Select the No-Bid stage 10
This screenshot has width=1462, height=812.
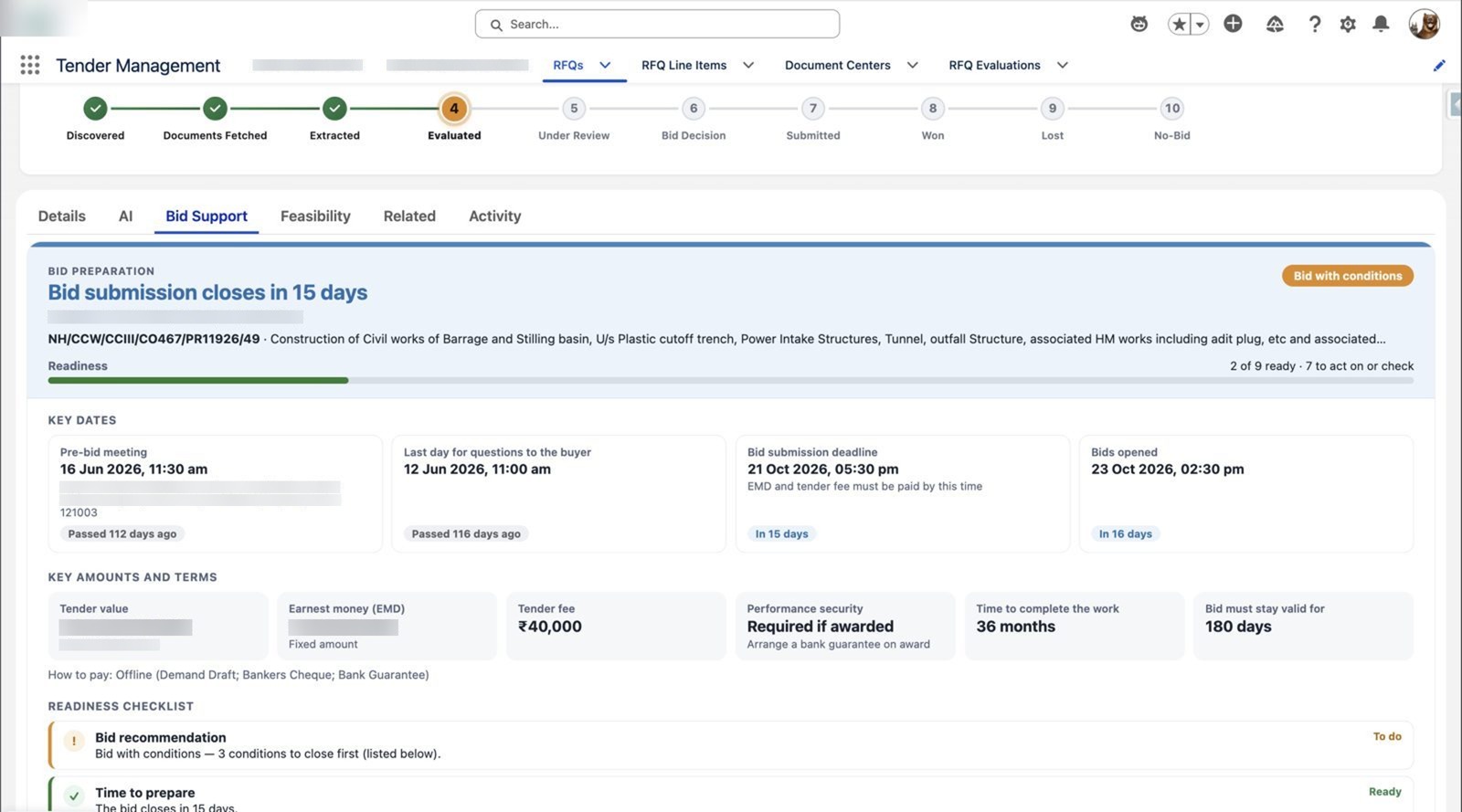[1172, 109]
